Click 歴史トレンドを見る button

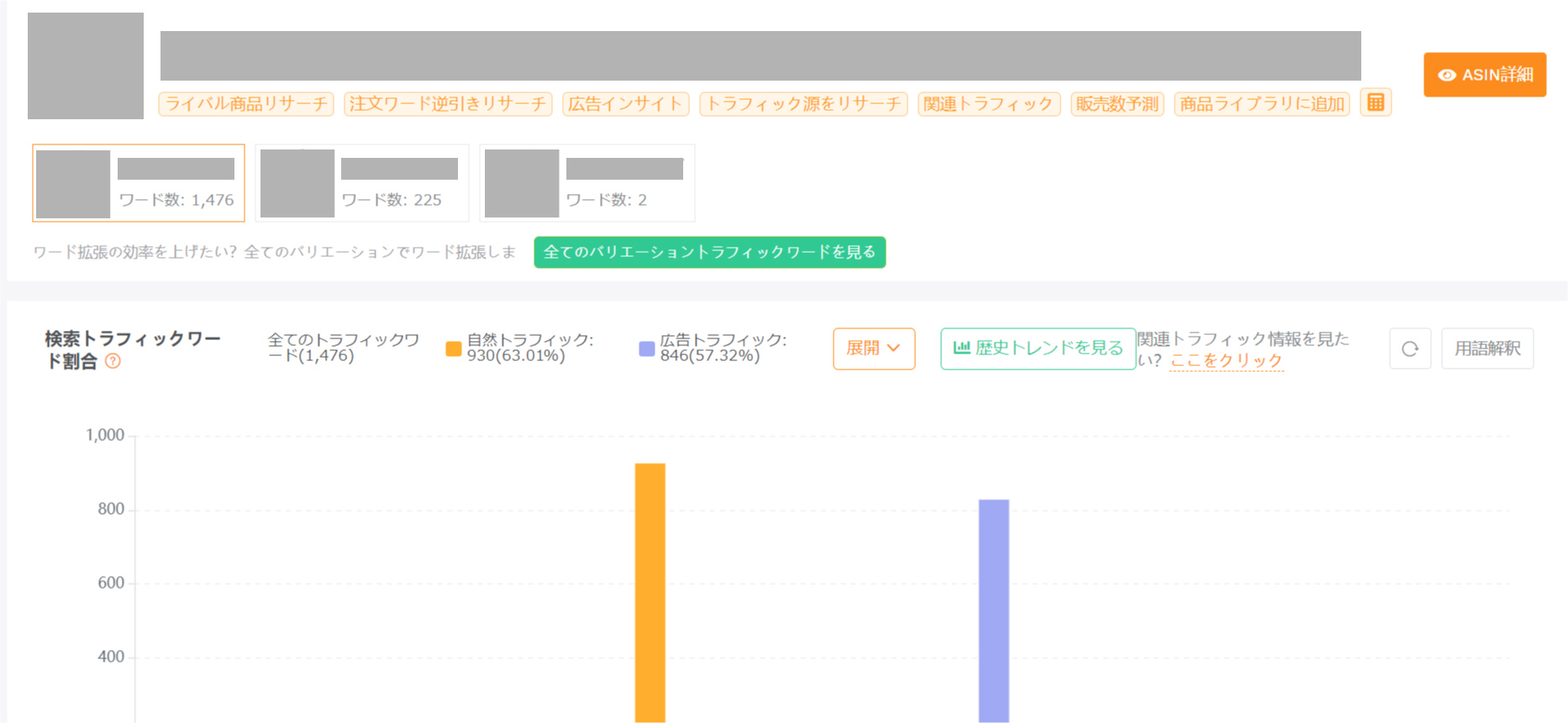point(1038,348)
